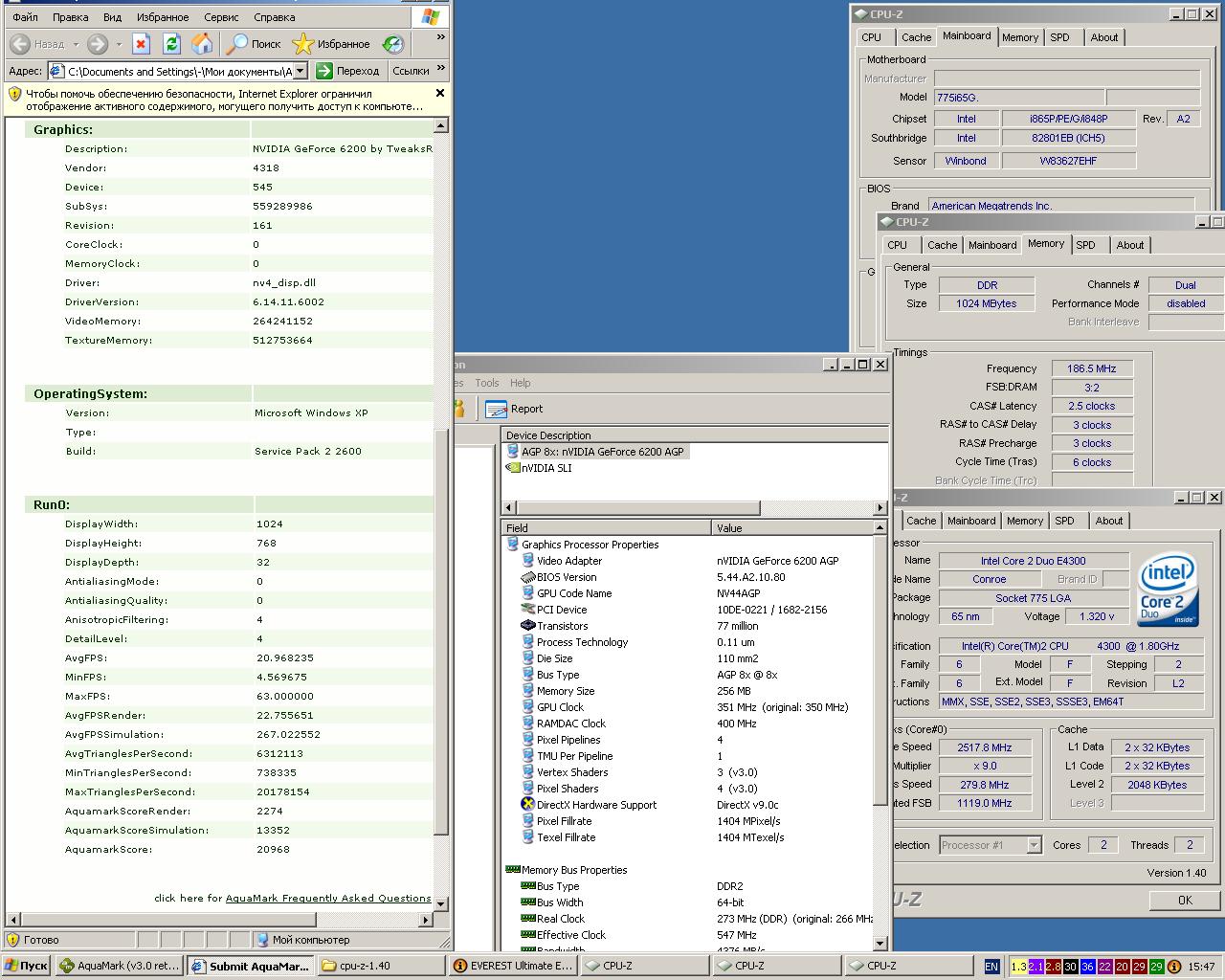Expand the toolbar overflow chevron next to History
This screenshot has width=1225, height=980.
click(x=440, y=38)
